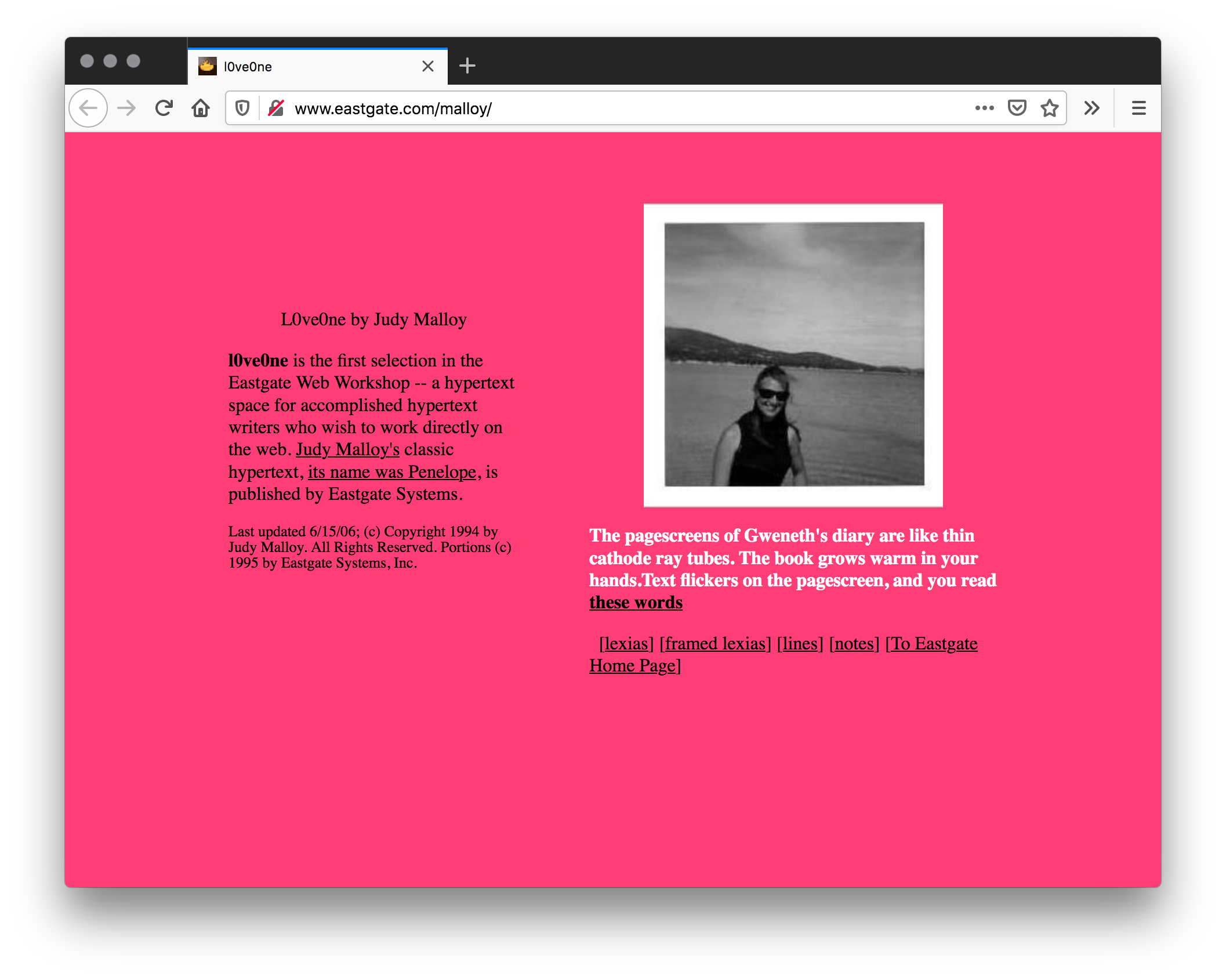Screen dimensions: 1226x980
Task: Open a new tab with plus button
Action: pyautogui.click(x=467, y=66)
